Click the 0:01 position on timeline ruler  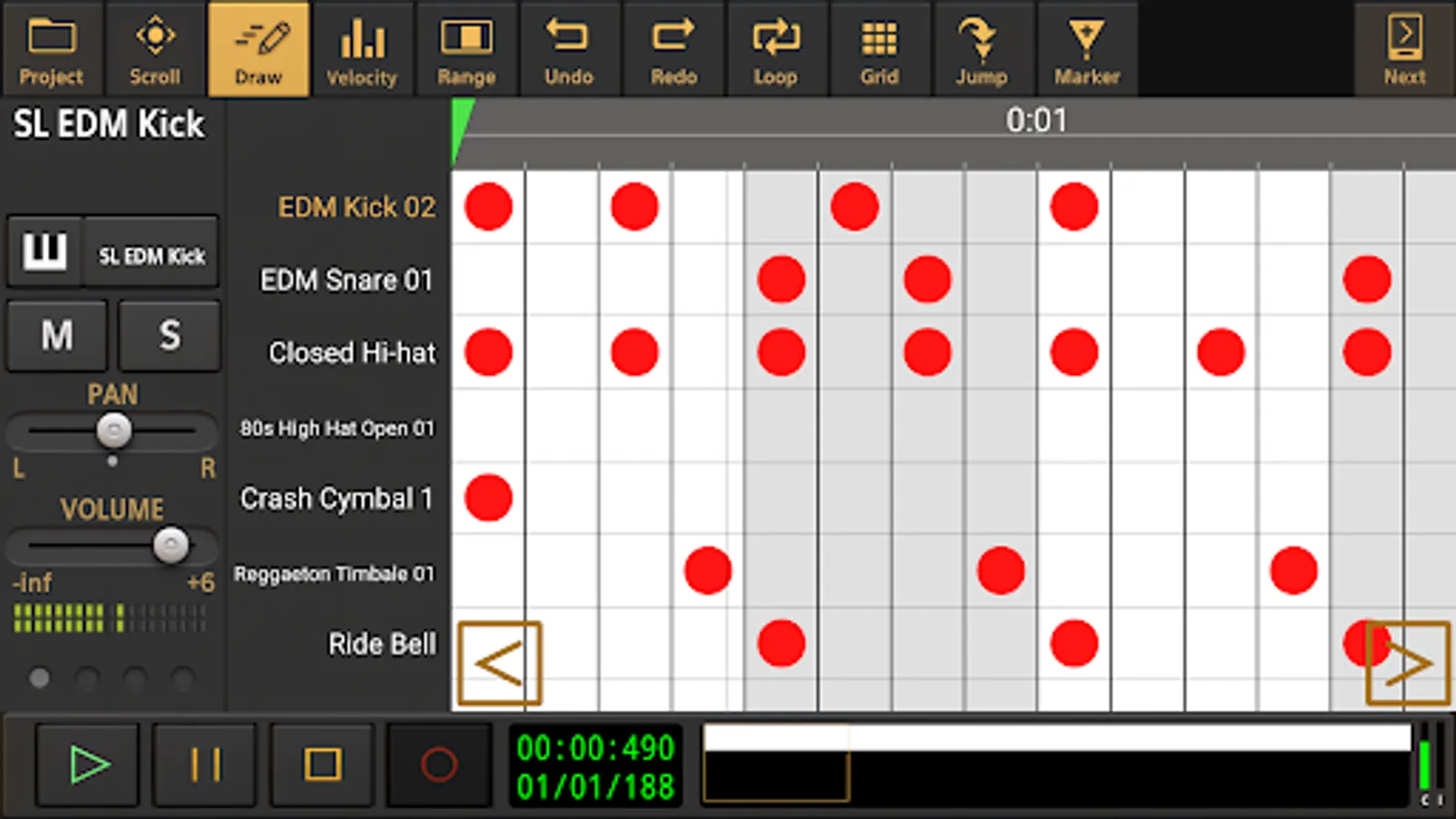1036,119
